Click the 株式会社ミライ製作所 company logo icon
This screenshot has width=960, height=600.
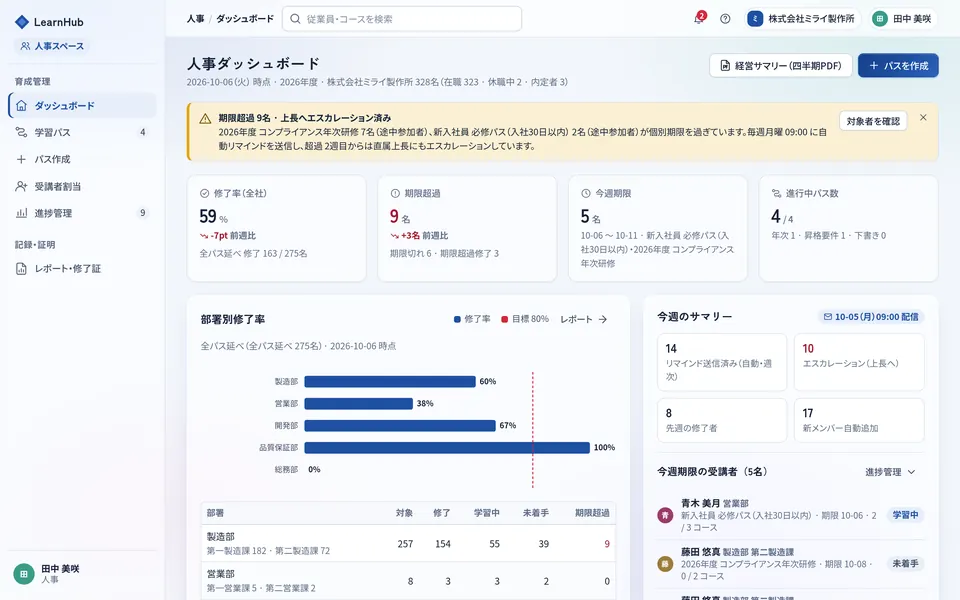[755, 19]
